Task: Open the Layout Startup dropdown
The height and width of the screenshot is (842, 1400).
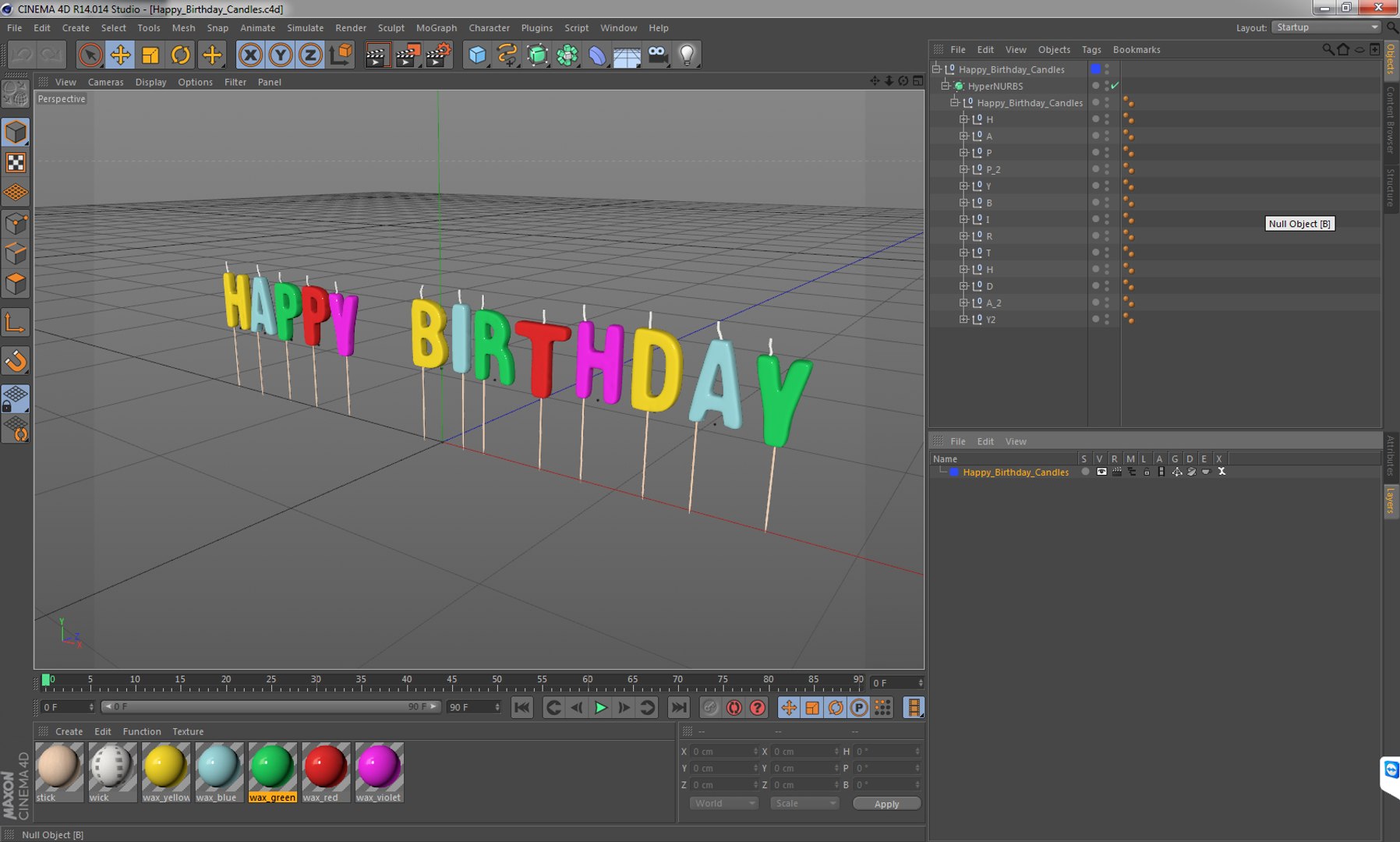Action: point(1325,27)
